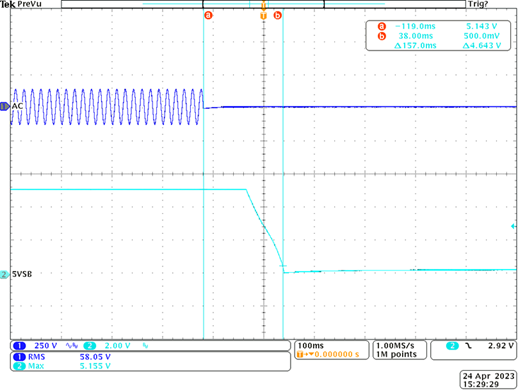Click the waveform record overview bar

coord(263,4)
